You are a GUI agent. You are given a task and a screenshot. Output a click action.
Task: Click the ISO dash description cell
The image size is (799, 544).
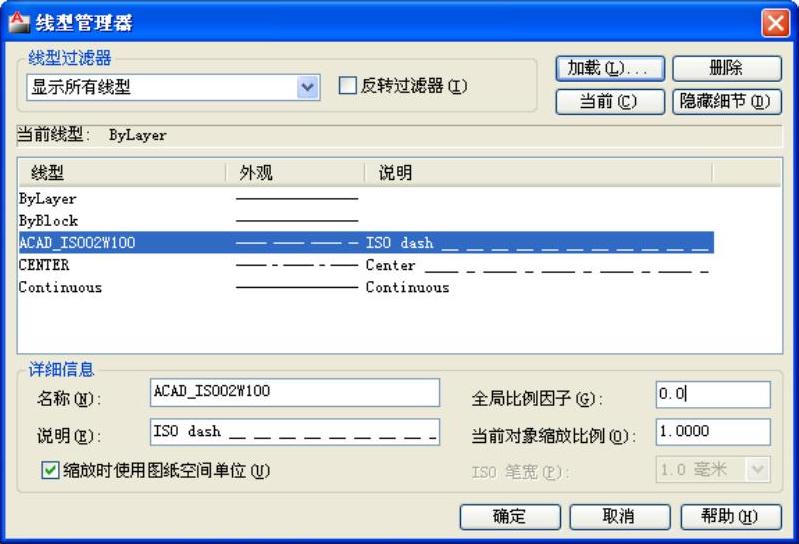(x=538, y=243)
